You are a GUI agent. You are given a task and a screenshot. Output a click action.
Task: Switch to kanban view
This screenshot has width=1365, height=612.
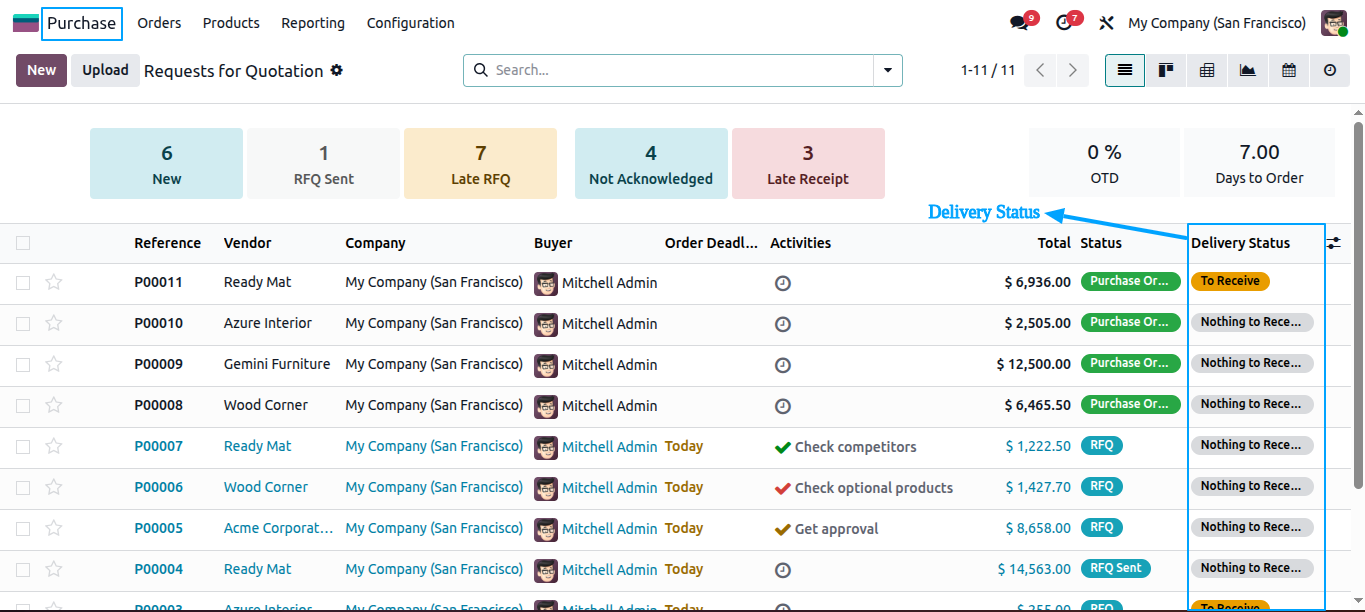point(1166,70)
